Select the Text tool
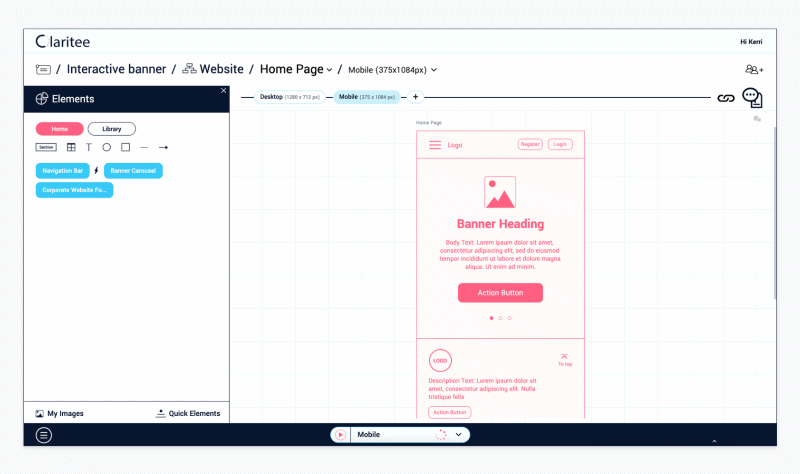Image resolution: width=800 pixels, height=474 pixels. 89,147
